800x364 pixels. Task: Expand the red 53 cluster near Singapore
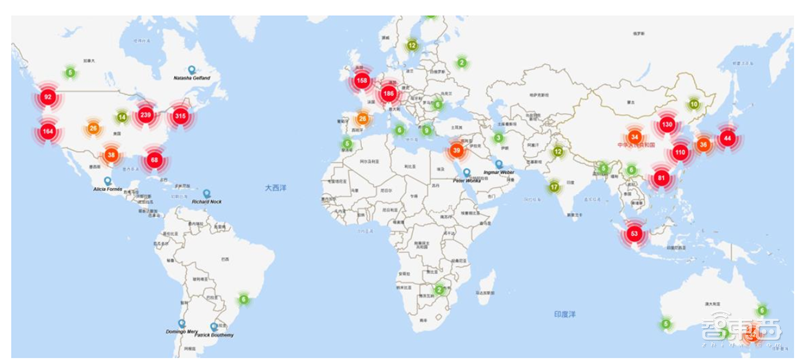[x=634, y=234]
